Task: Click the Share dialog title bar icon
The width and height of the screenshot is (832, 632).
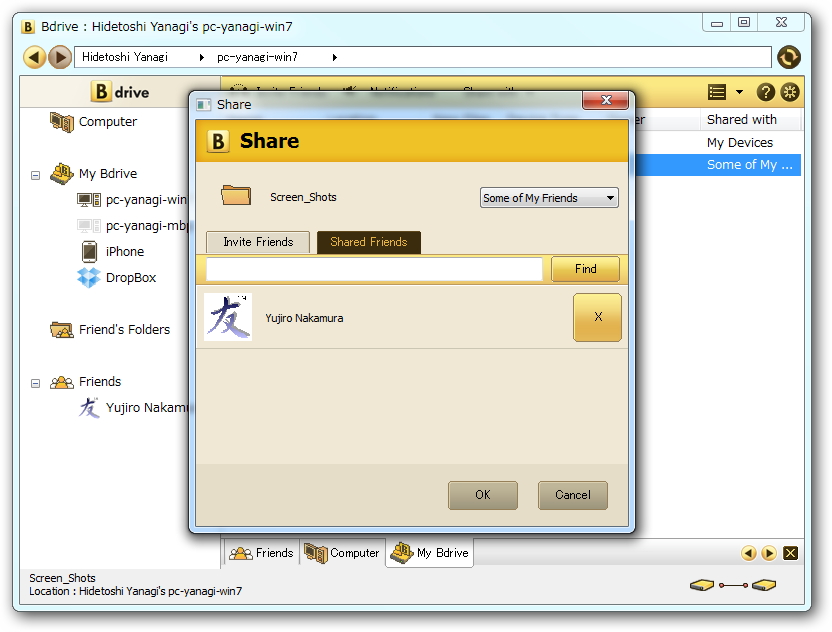Action: click(204, 105)
